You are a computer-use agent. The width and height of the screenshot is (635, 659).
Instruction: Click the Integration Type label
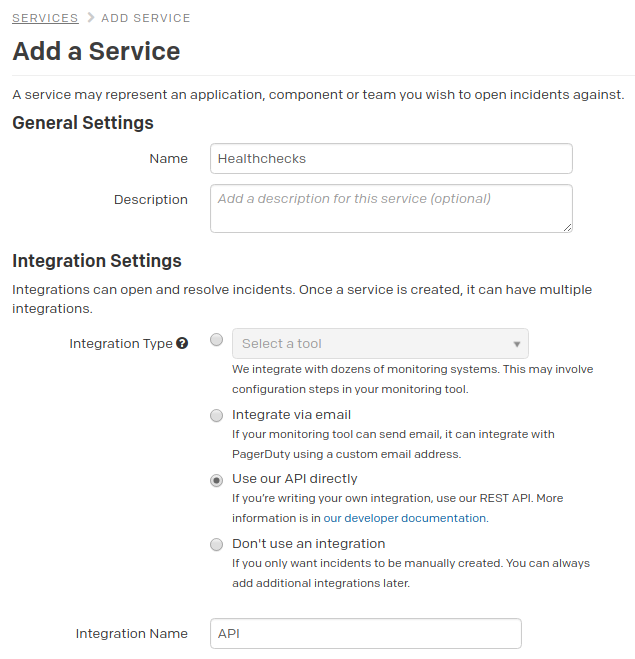click(x=121, y=344)
